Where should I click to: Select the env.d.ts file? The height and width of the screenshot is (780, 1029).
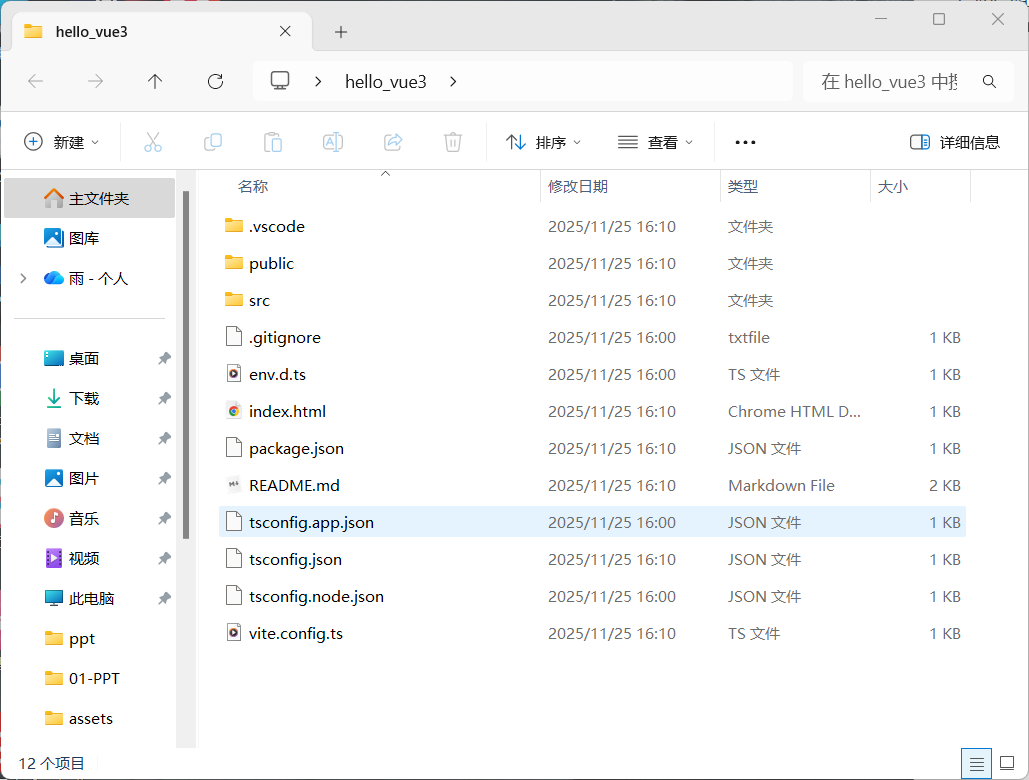[592, 374]
